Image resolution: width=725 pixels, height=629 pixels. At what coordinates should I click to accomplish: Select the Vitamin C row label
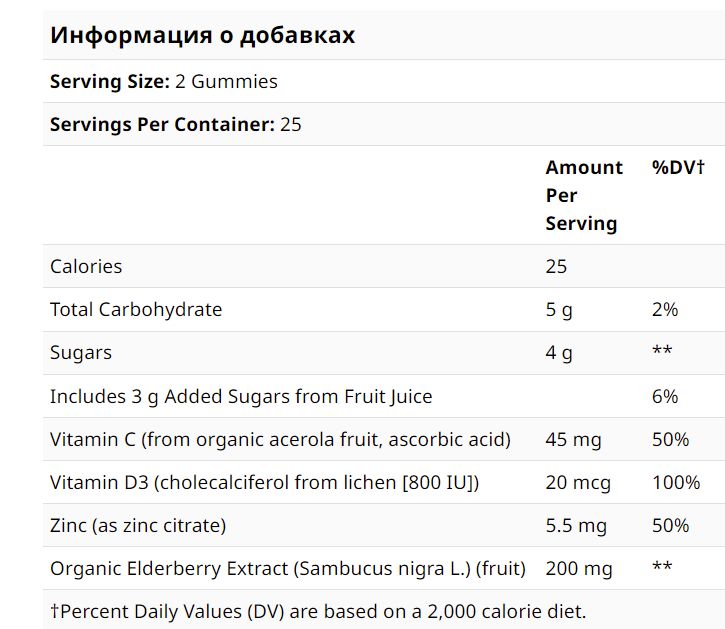pos(280,440)
